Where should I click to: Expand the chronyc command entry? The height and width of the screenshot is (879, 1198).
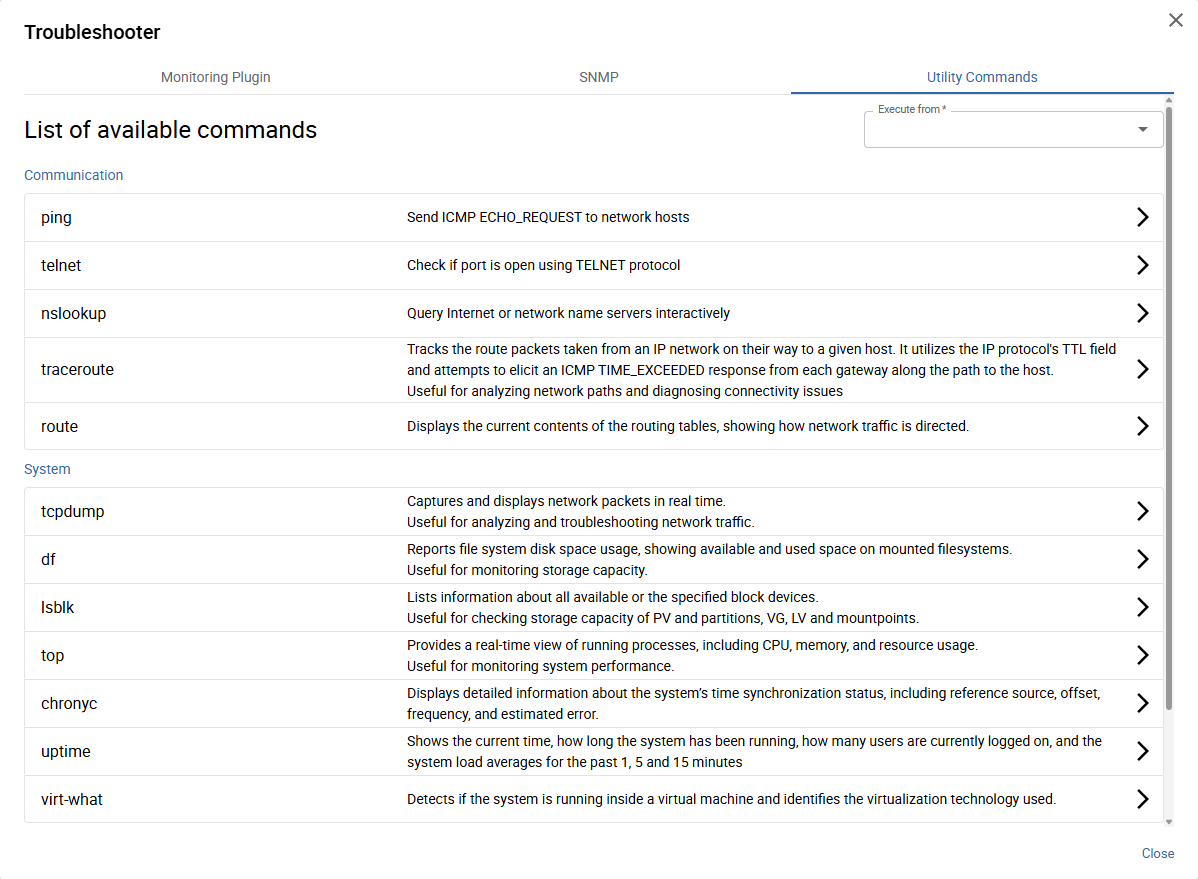pyautogui.click(x=1142, y=703)
